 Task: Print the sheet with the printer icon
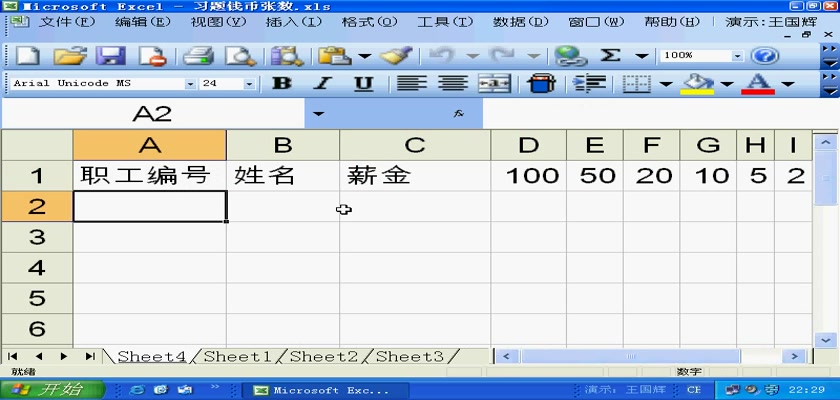coord(198,56)
